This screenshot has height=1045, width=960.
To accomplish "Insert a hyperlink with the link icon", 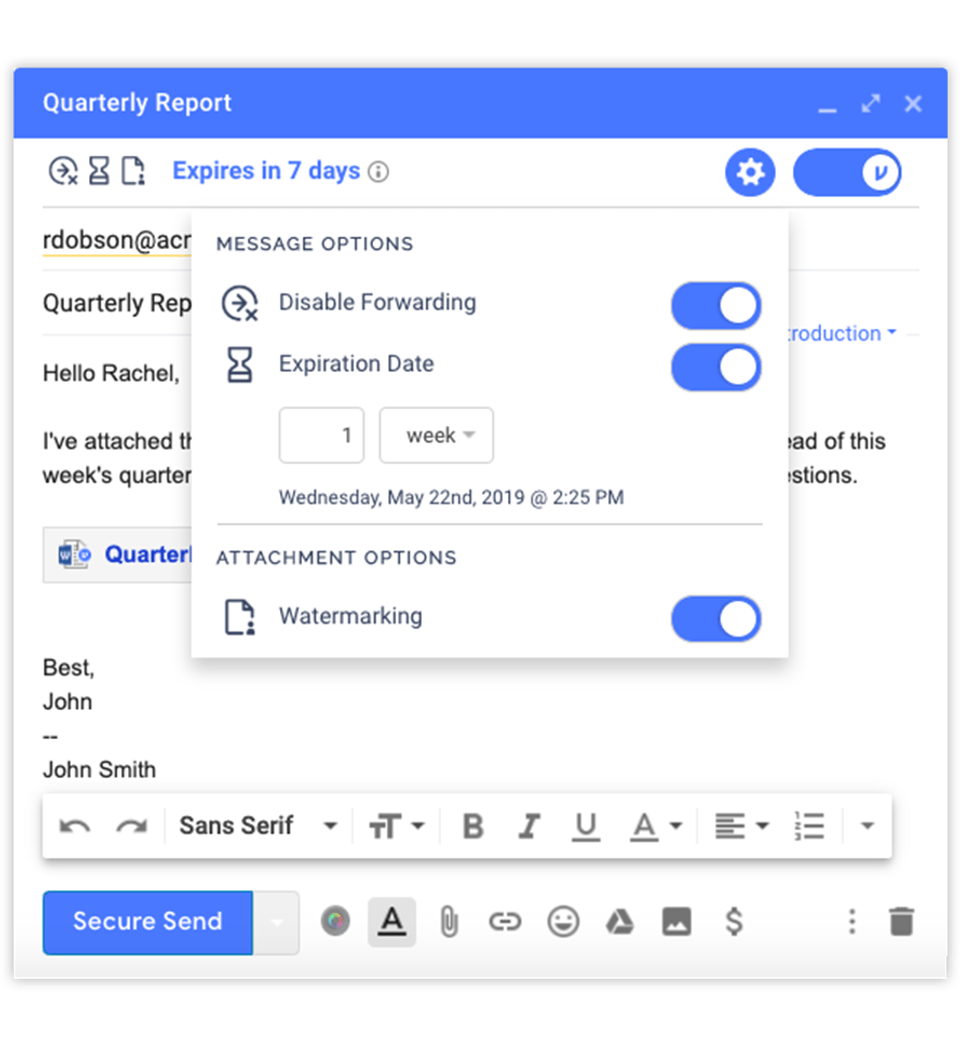I will [505, 922].
